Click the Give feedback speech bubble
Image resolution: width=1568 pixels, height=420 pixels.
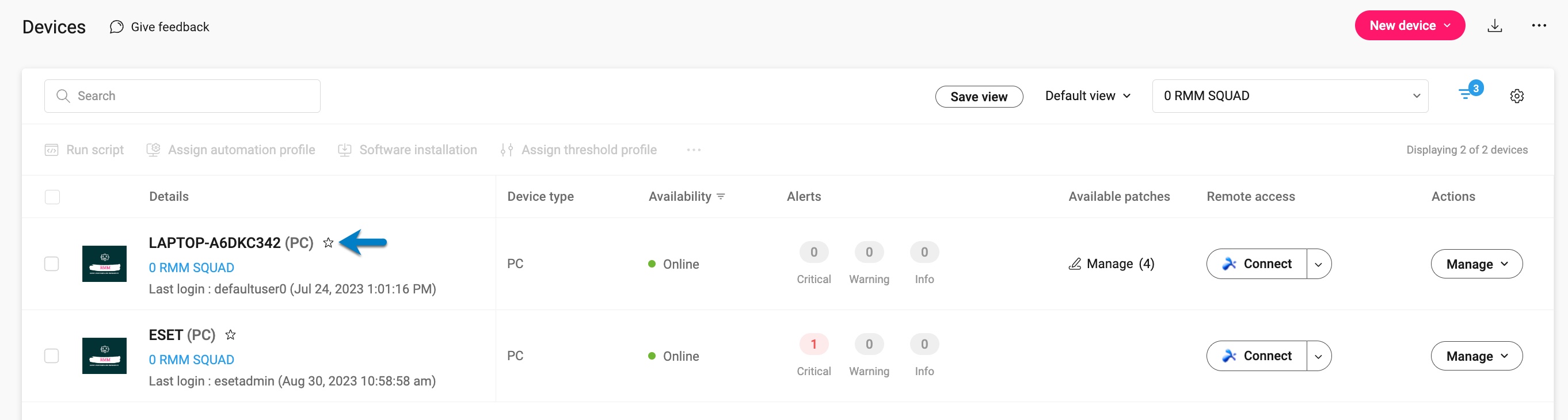116,27
